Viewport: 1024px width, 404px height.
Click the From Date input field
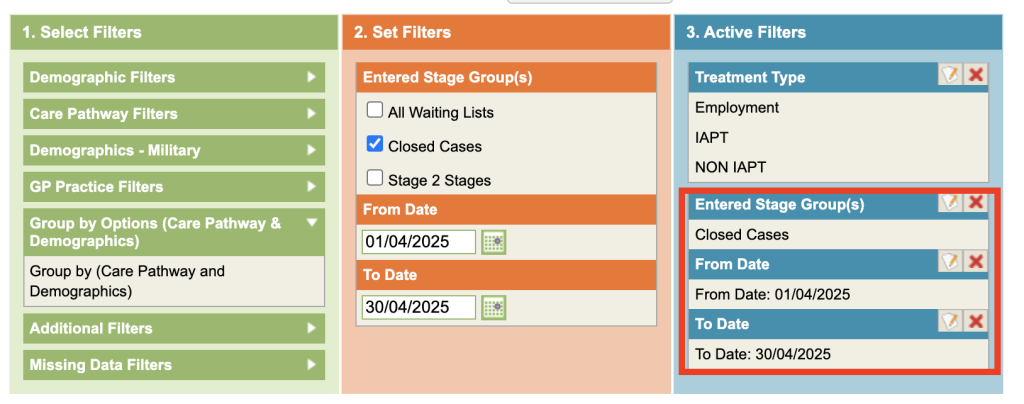click(419, 242)
